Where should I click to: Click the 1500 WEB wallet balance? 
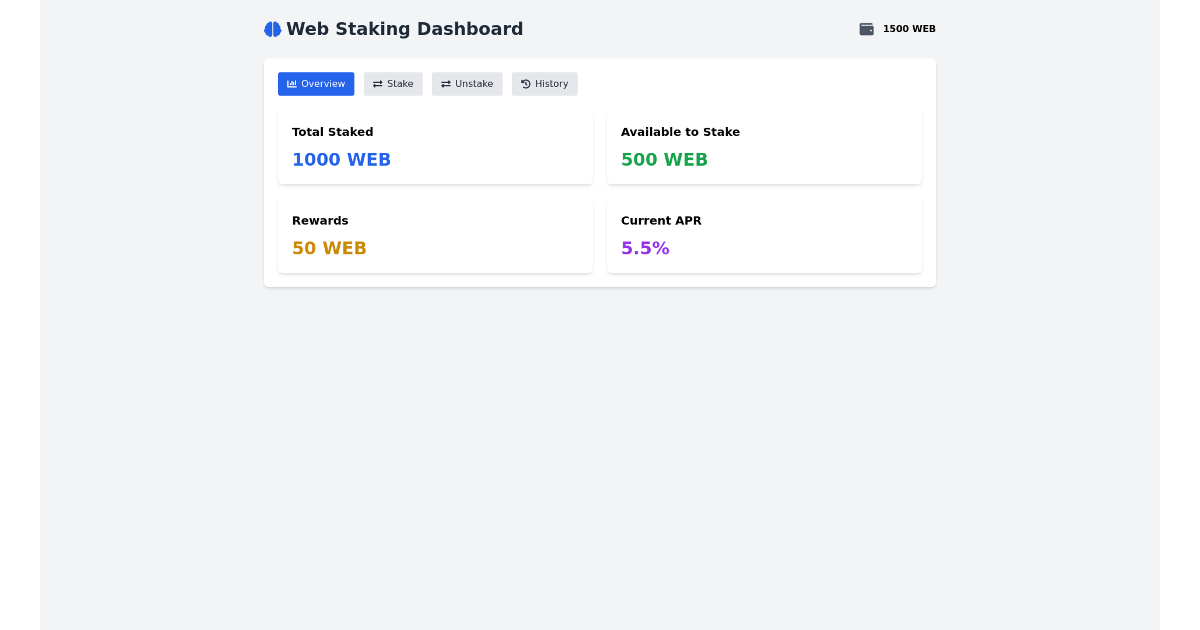907,29
